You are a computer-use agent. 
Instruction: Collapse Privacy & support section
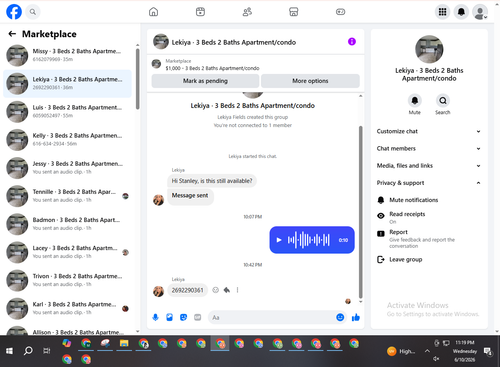pos(429,183)
